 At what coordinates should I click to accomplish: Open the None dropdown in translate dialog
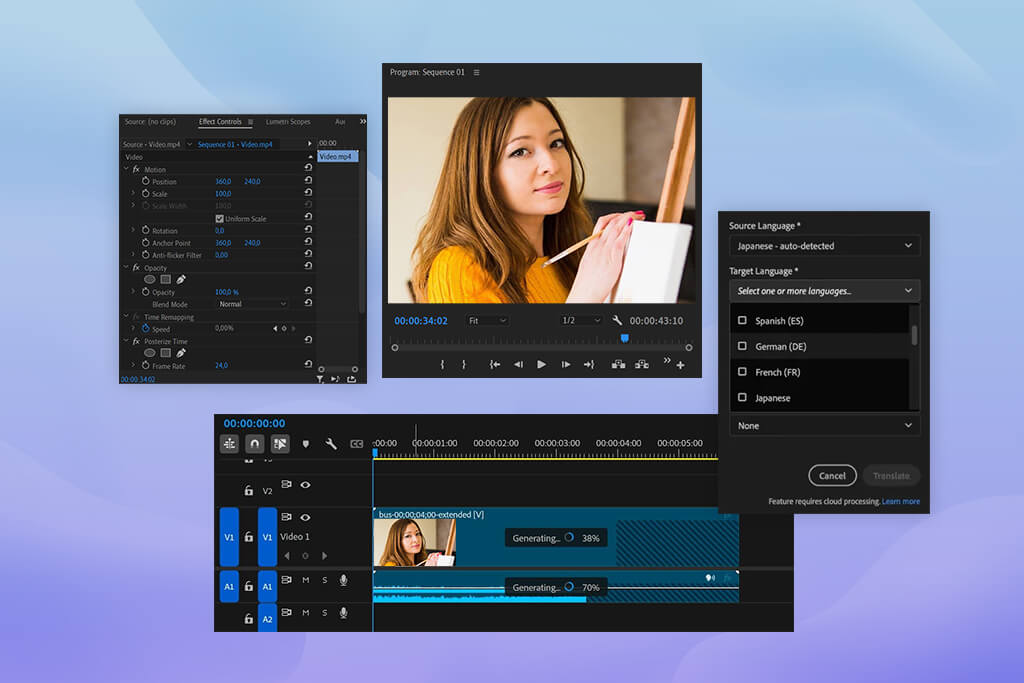point(824,425)
